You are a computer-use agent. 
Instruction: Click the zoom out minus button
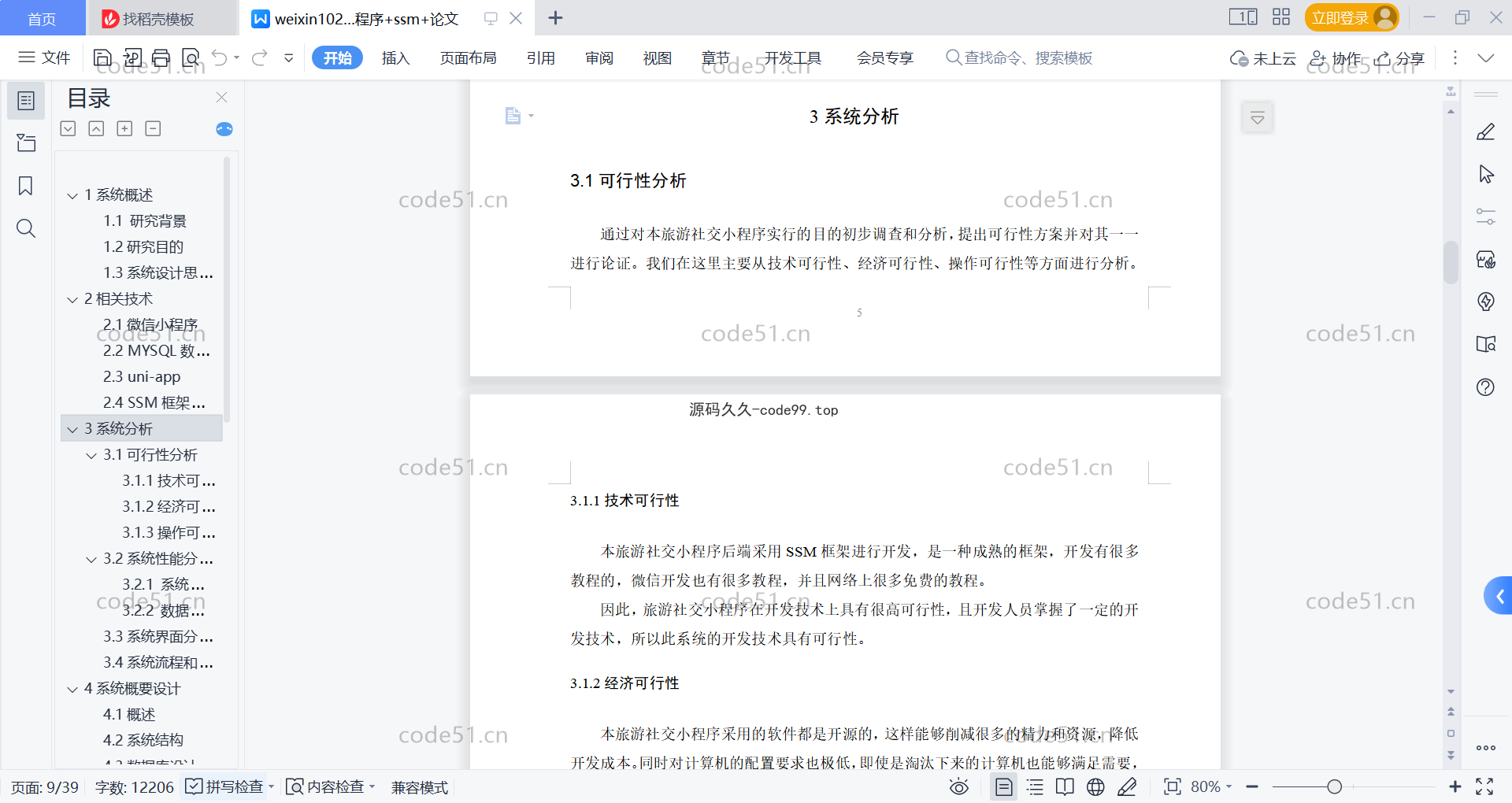pyautogui.click(x=1252, y=786)
